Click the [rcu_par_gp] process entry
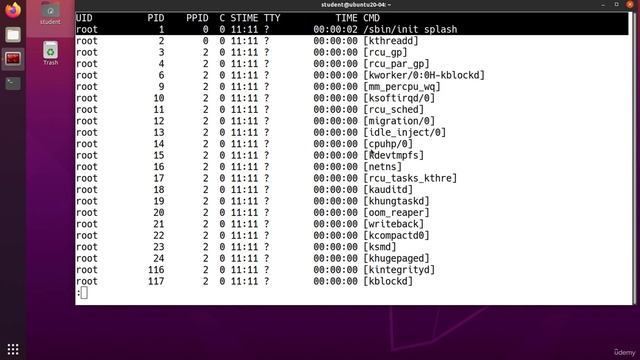Image resolution: width=640 pixels, height=360 pixels. tap(396, 64)
